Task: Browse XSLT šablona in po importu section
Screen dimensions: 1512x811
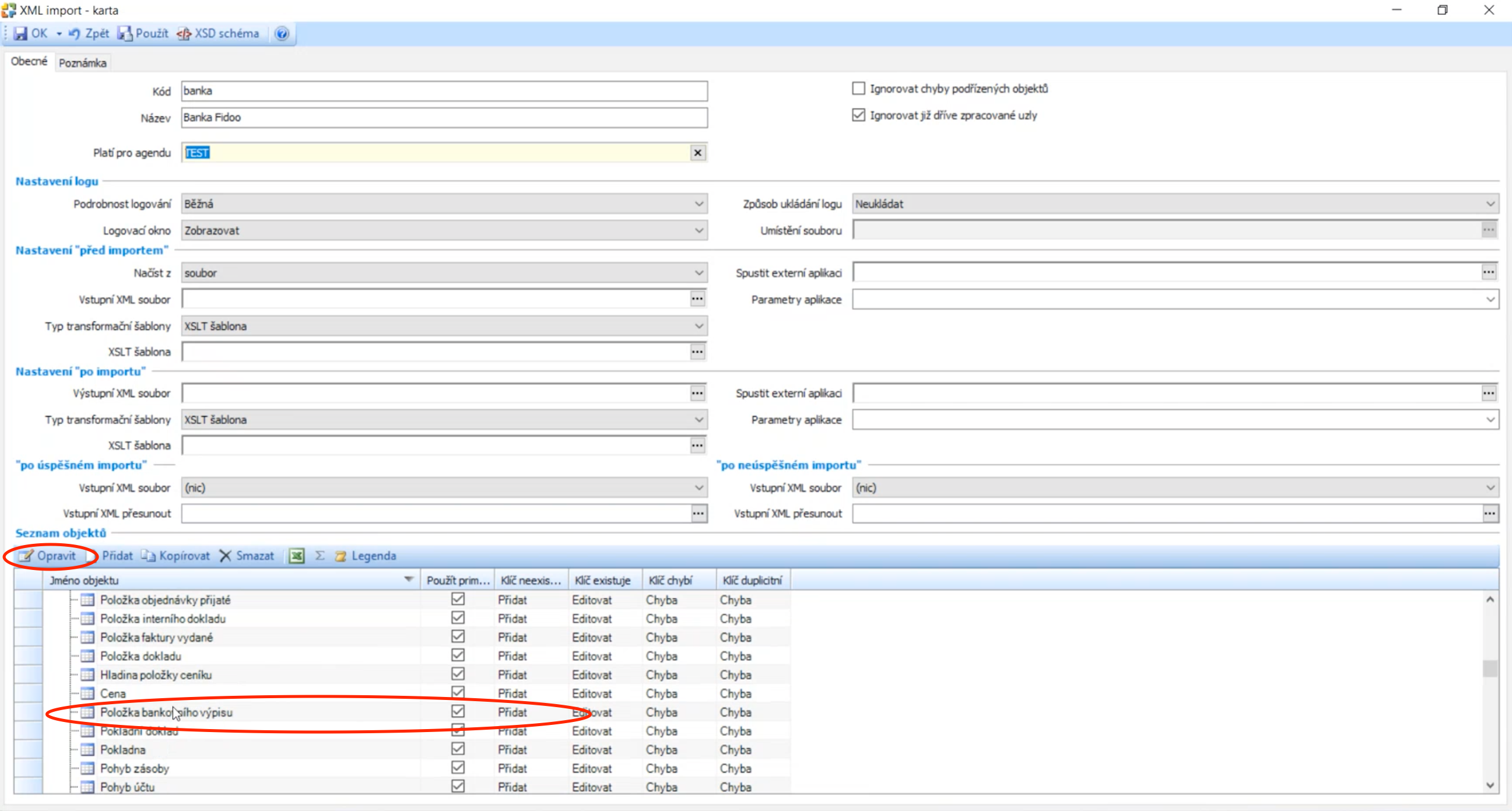Action: pos(698,445)
